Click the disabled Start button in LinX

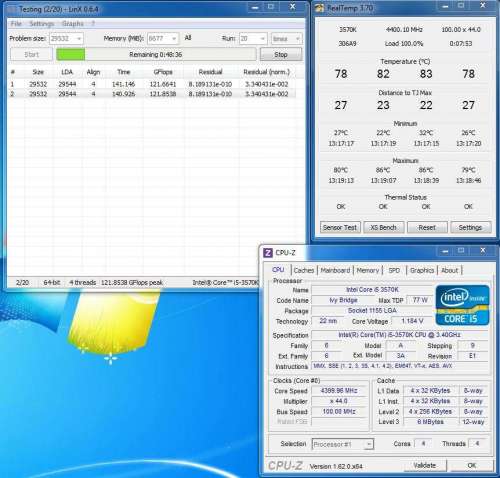[x=32, y=55]
